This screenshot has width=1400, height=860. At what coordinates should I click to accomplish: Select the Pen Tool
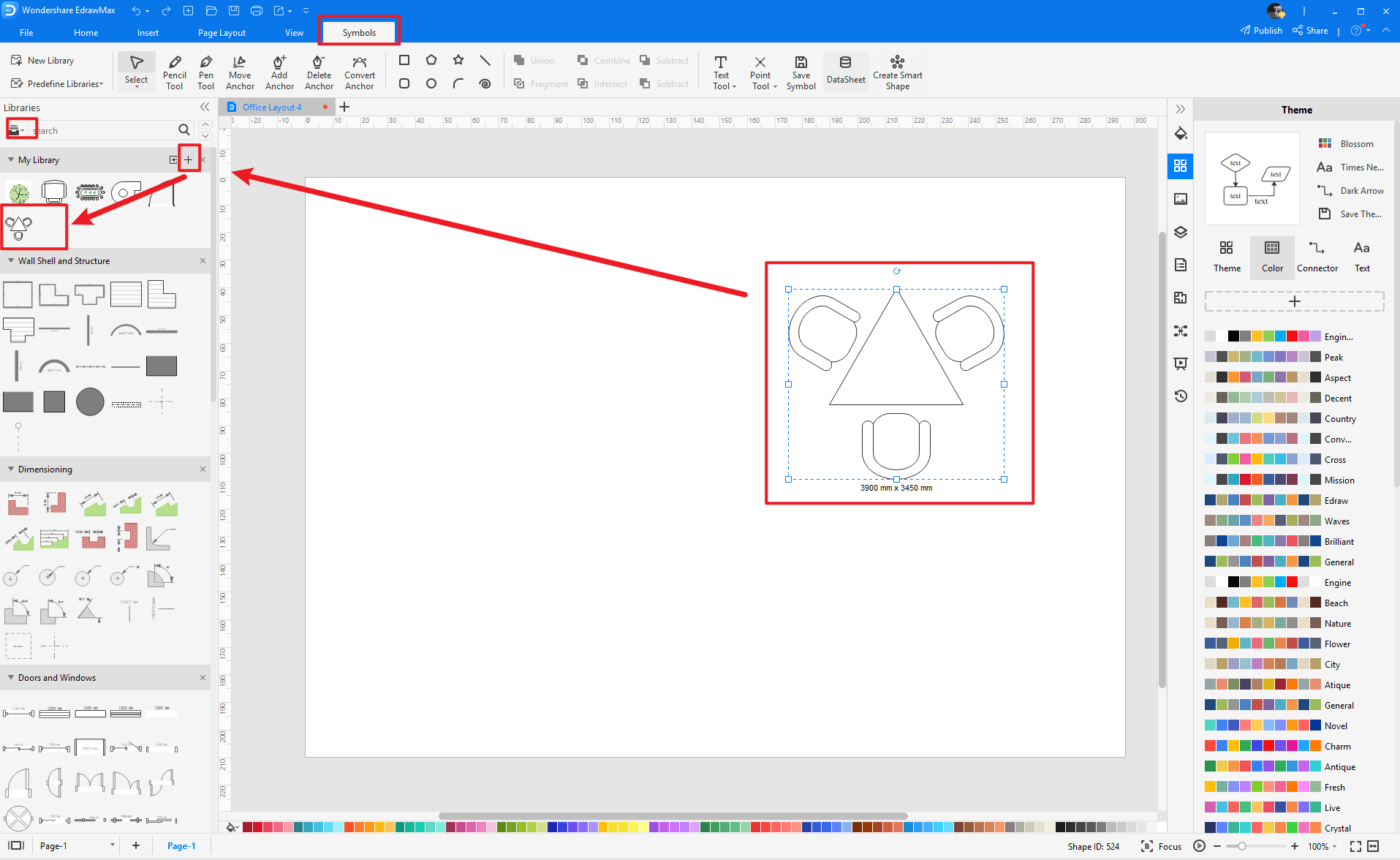click(206, 72)
